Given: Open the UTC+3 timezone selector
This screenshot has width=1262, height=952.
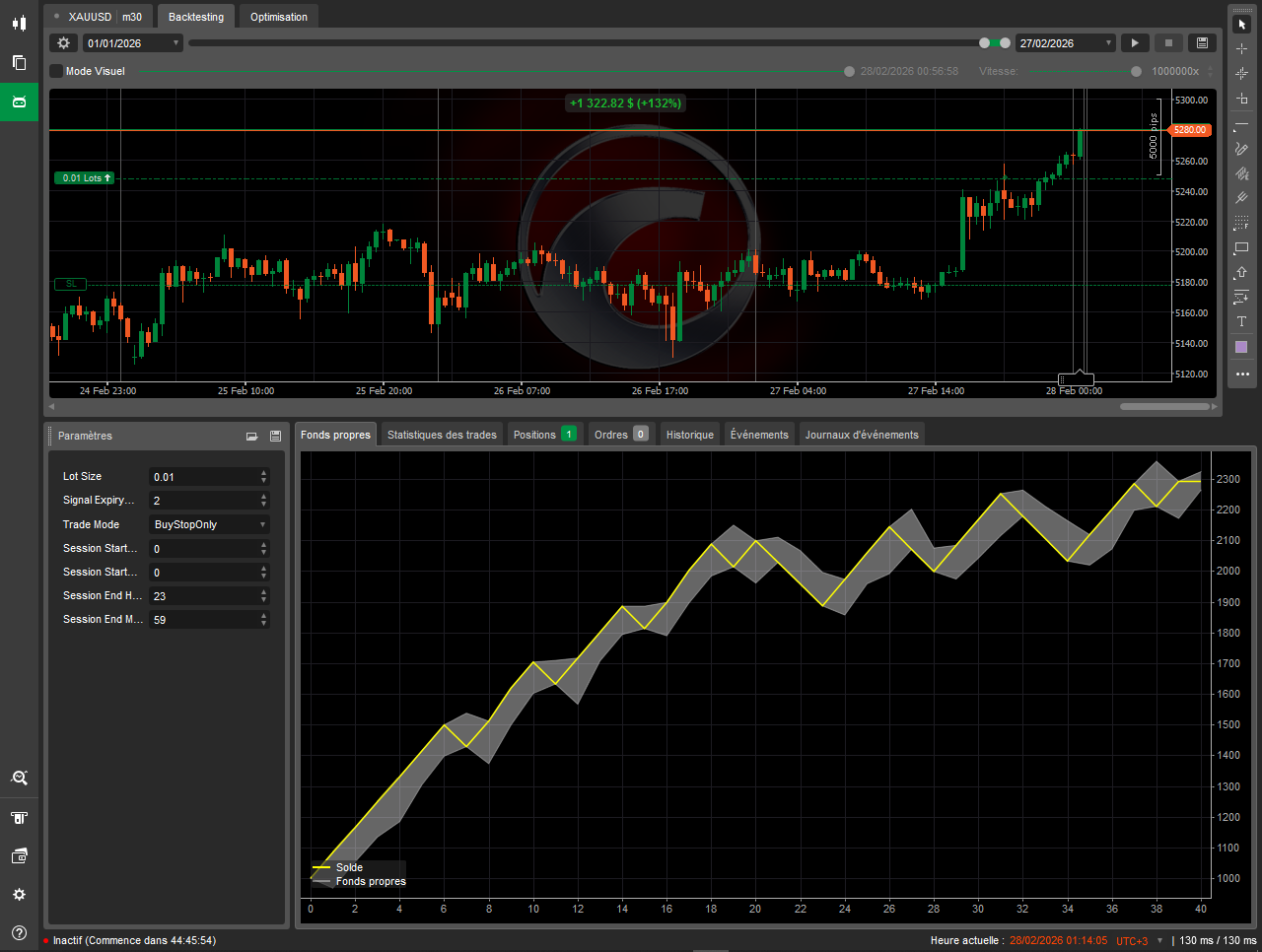Looking at the screenshot, I should tap(1131, 940).
